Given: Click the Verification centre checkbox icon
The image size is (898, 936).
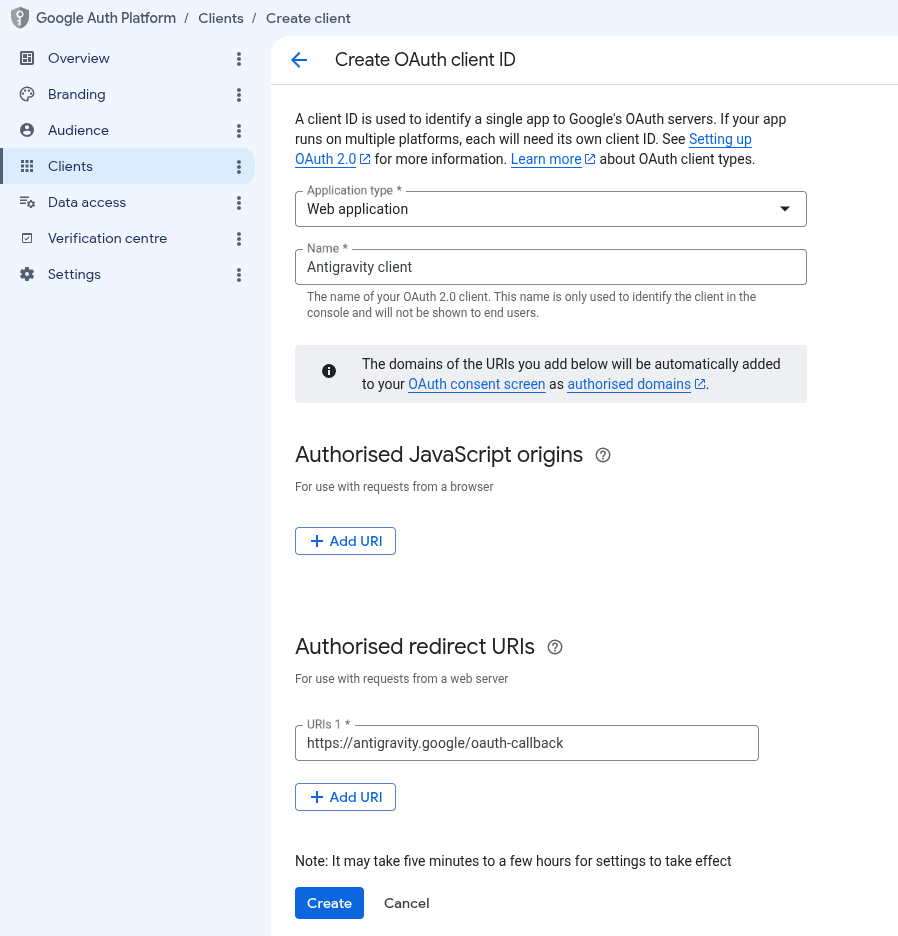Looking at the screenshot, I should click(27, 238).
